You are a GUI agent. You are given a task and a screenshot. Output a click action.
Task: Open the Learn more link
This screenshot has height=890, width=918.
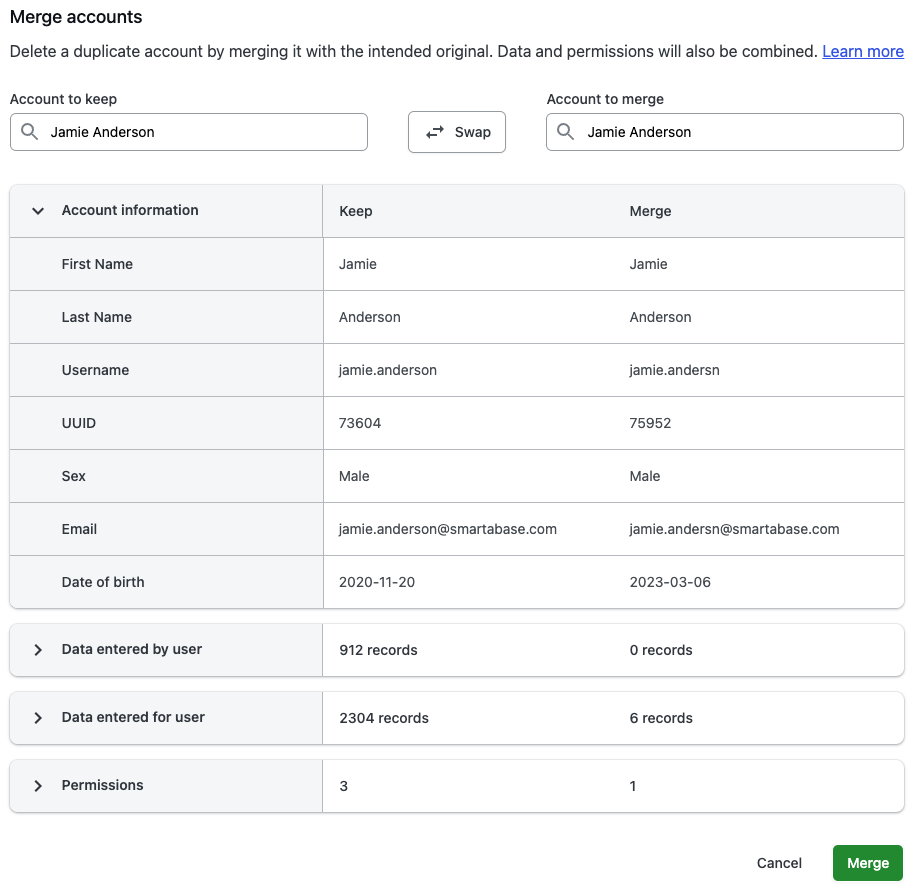[862, 51]
